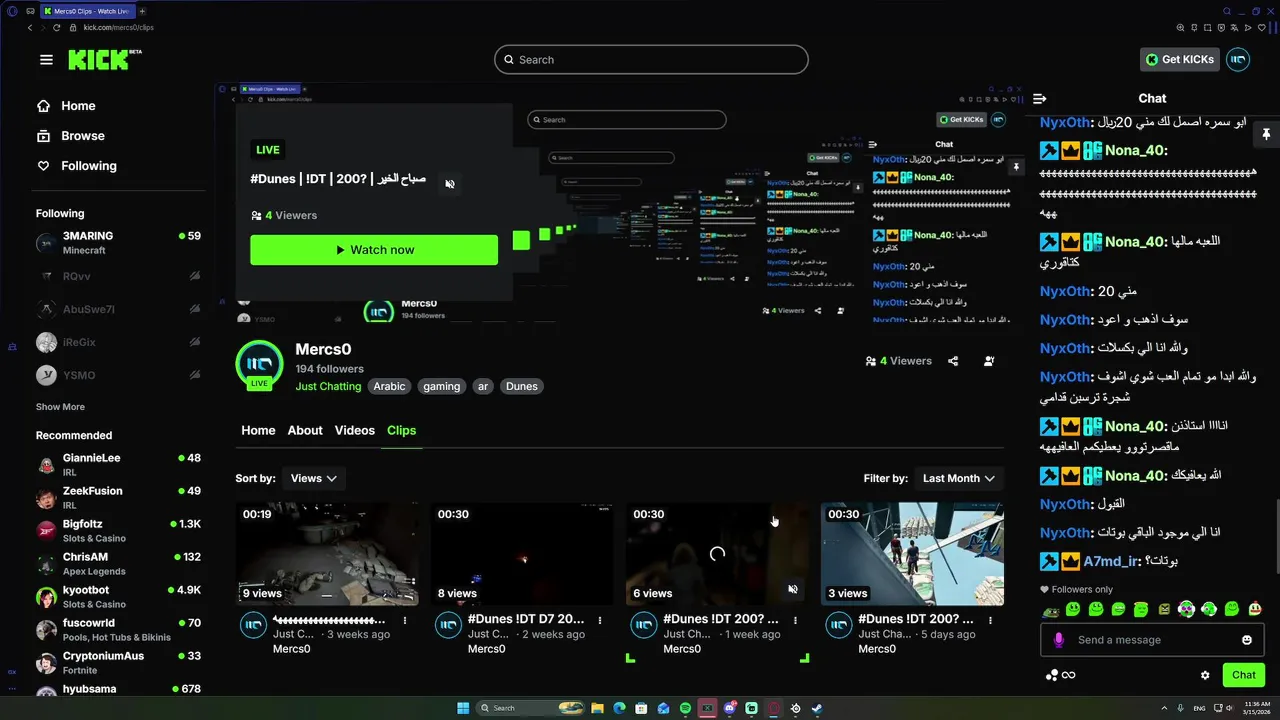This screenshot has height=720, width=1280.
Task: Unmute the live stream preview card
Action: (x=450, y=184)
